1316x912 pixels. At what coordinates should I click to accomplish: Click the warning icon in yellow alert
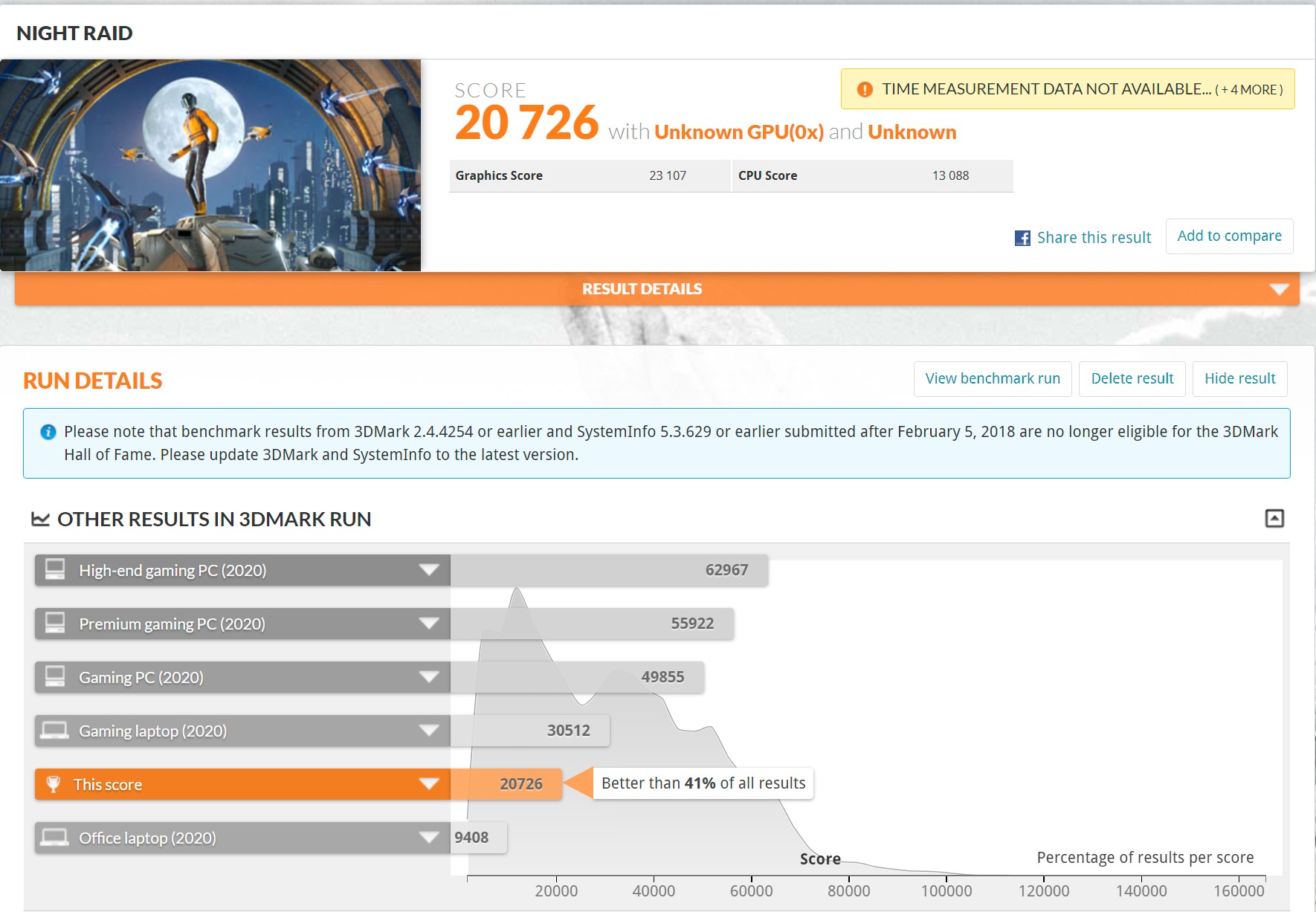pyautogui.click(x=864, y=89)
